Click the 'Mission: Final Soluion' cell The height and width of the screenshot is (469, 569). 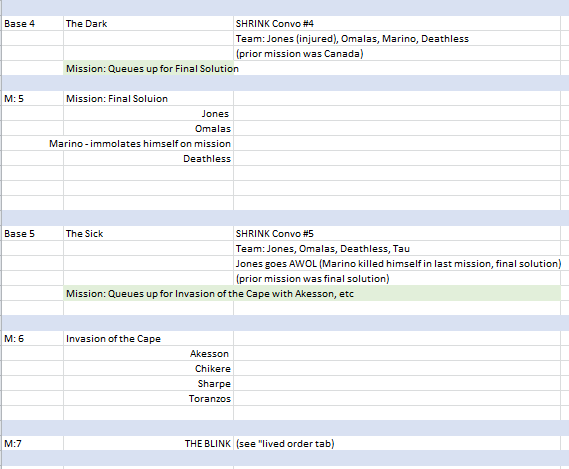[148, 98]
